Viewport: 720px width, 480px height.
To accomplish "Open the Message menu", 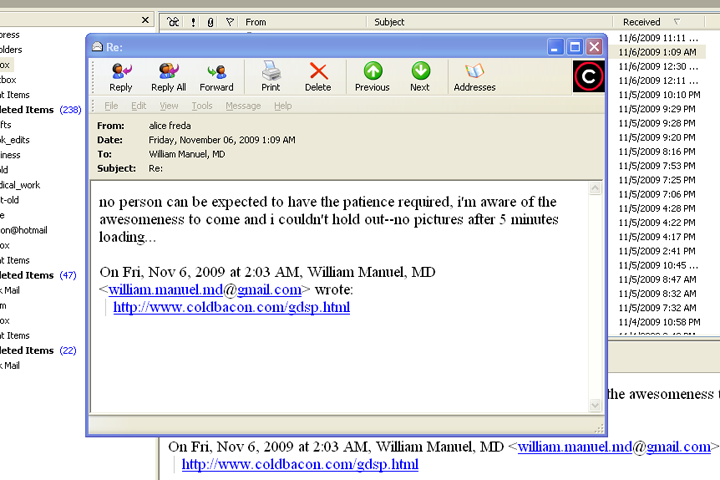I will (243, 106).
